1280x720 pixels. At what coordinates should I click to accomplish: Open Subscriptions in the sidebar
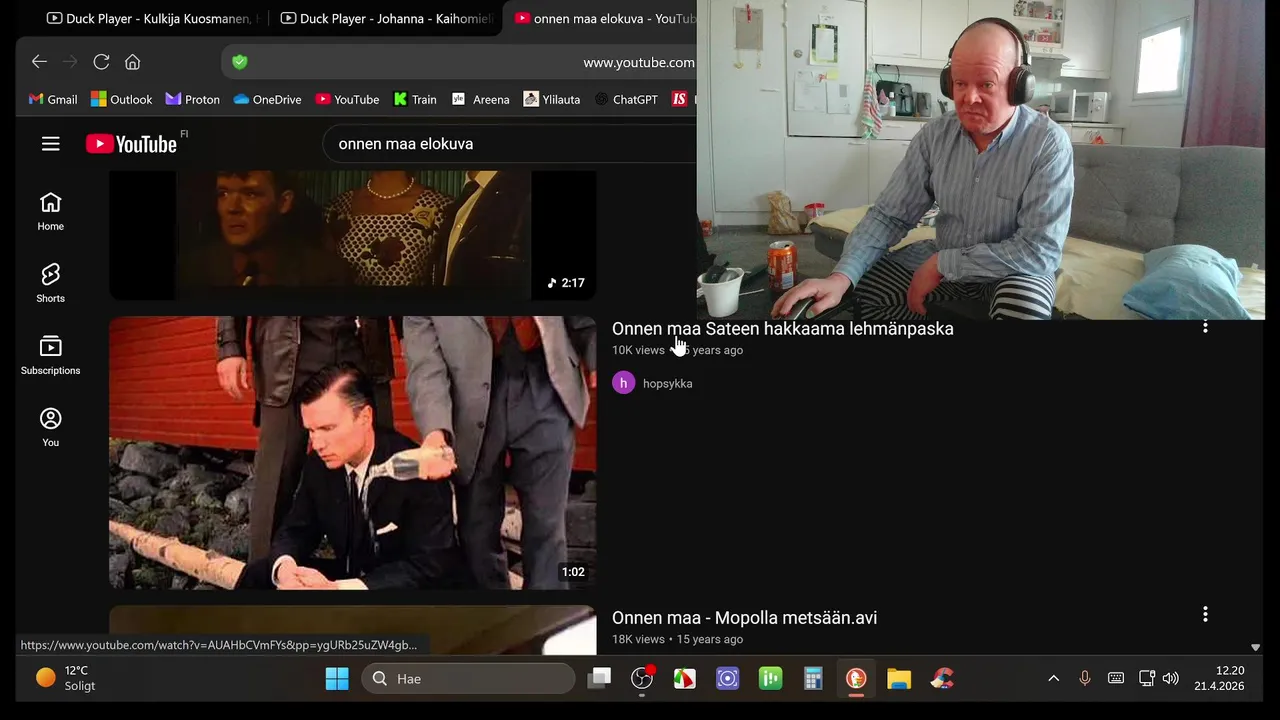[x=50, y=356]
